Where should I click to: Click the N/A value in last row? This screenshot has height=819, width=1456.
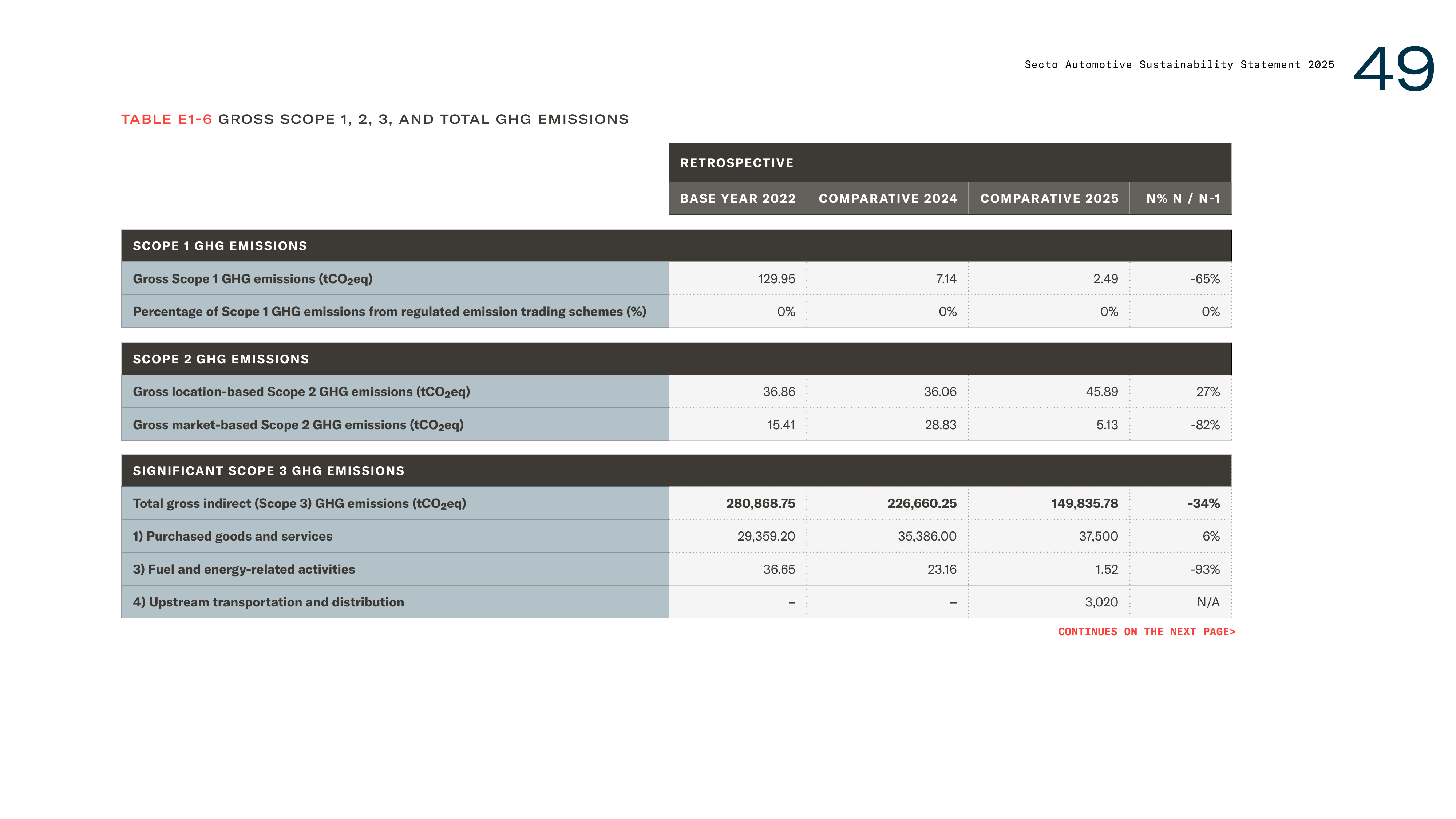1208,602
